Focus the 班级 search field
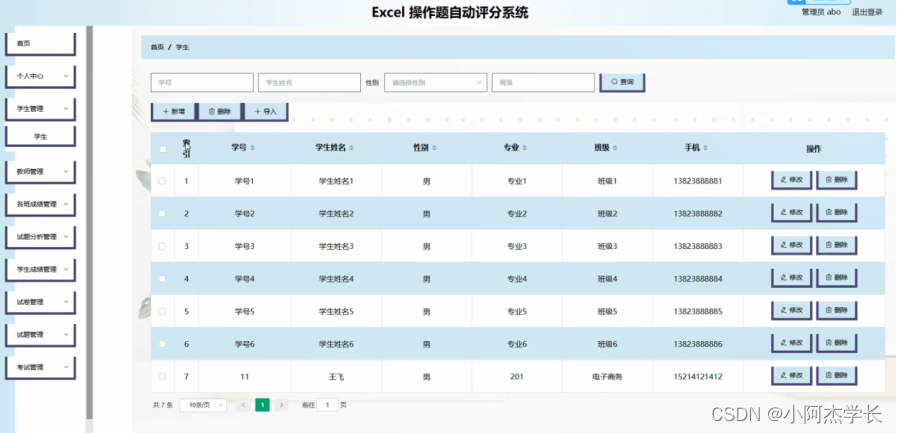This screenshot has width=898, height=433. (543, 82)
